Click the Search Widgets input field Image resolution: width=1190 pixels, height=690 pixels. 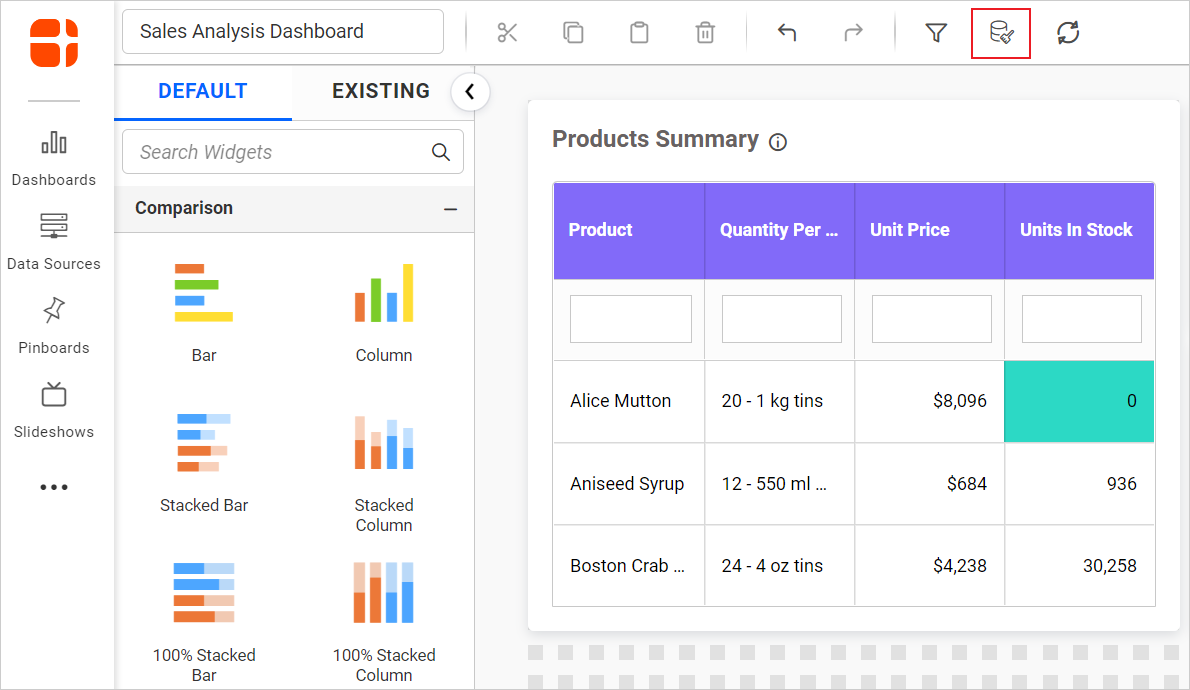click(x=280, y=152)
